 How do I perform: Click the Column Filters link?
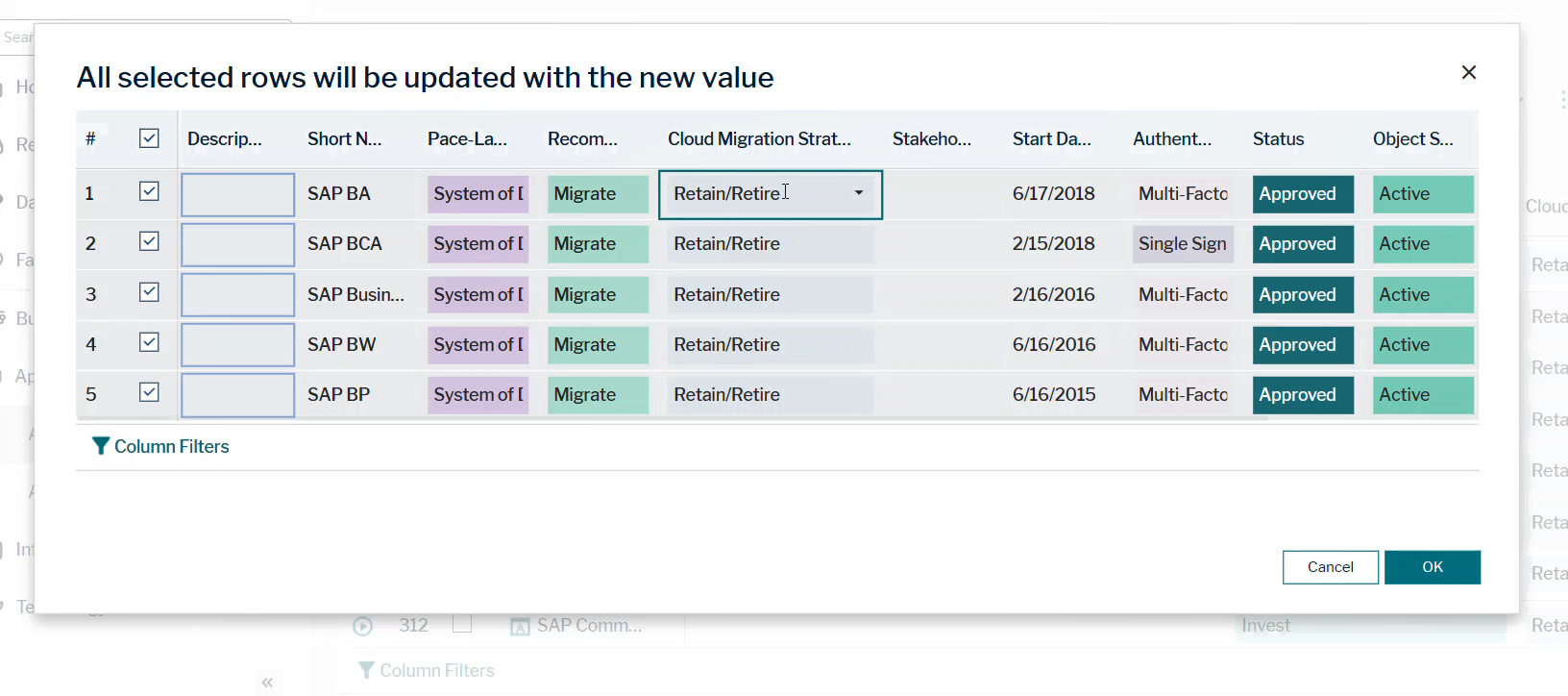coord(171,446)
